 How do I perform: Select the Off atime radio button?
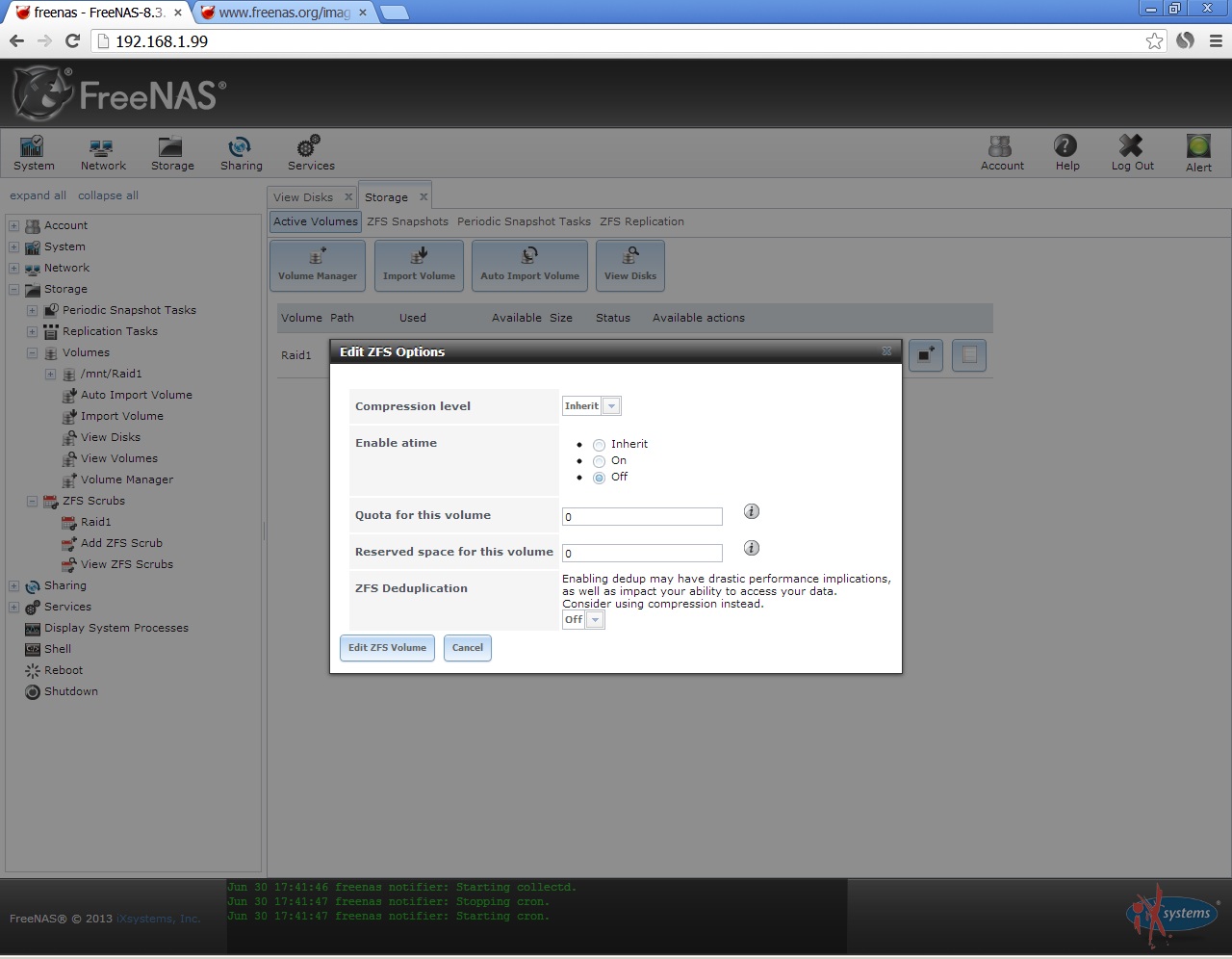[x=599, y=478]
